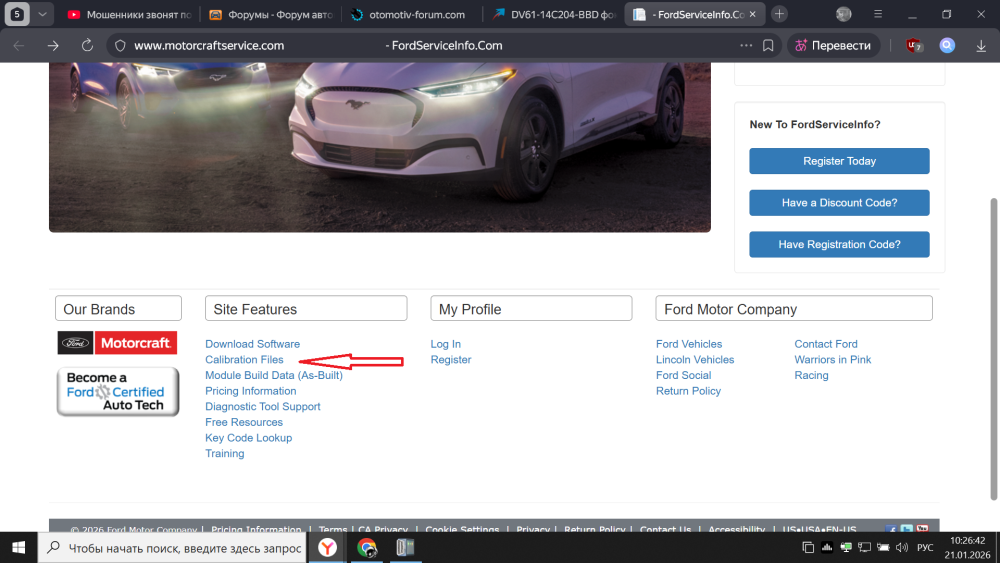Open the browser hamburger menu
This screenshot has height=563, width=1000.
pyautogui.click(x=878, y=14)
